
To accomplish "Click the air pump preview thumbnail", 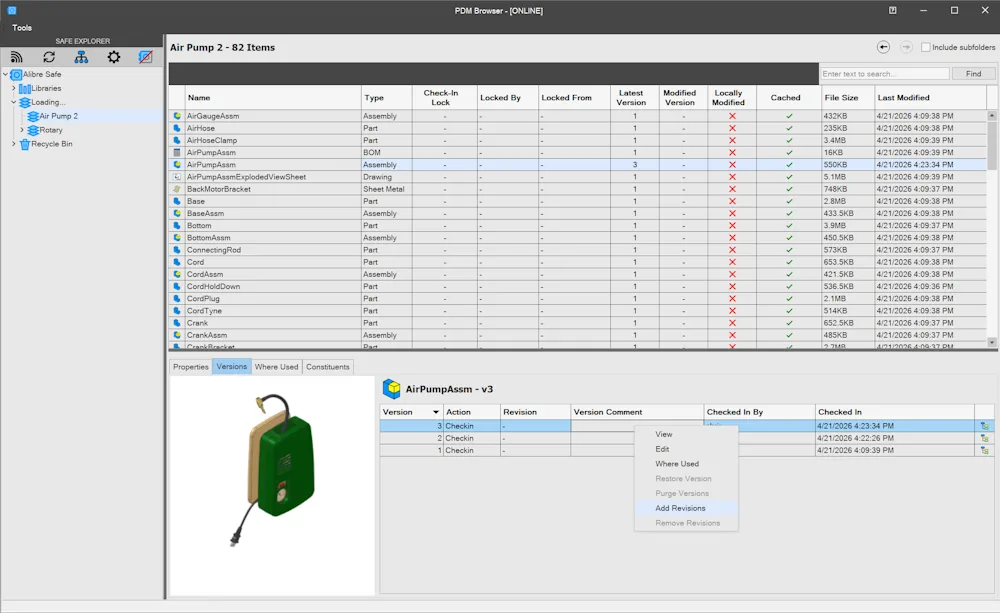I will [x=272, y=485].
